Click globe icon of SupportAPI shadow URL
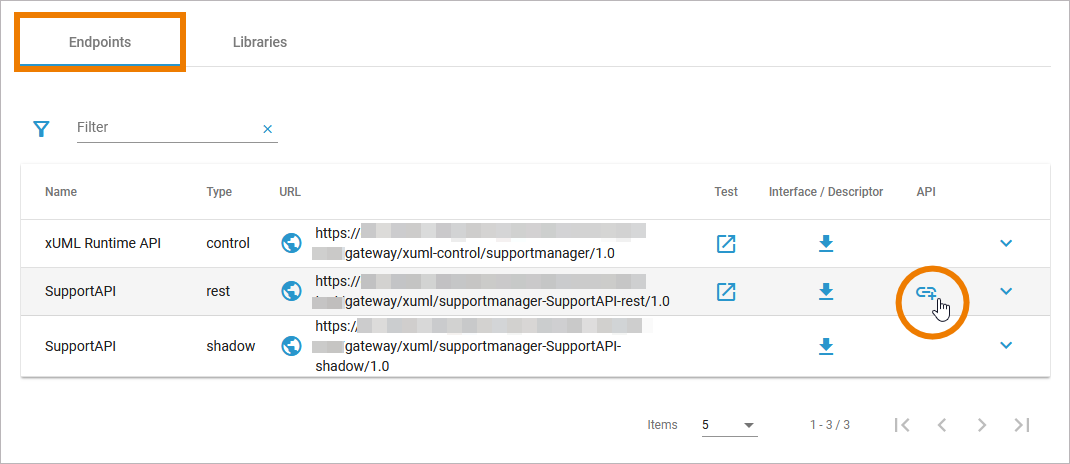This screenshot has width=1070, height=464. pyautogui.click(x=291, y=346)
